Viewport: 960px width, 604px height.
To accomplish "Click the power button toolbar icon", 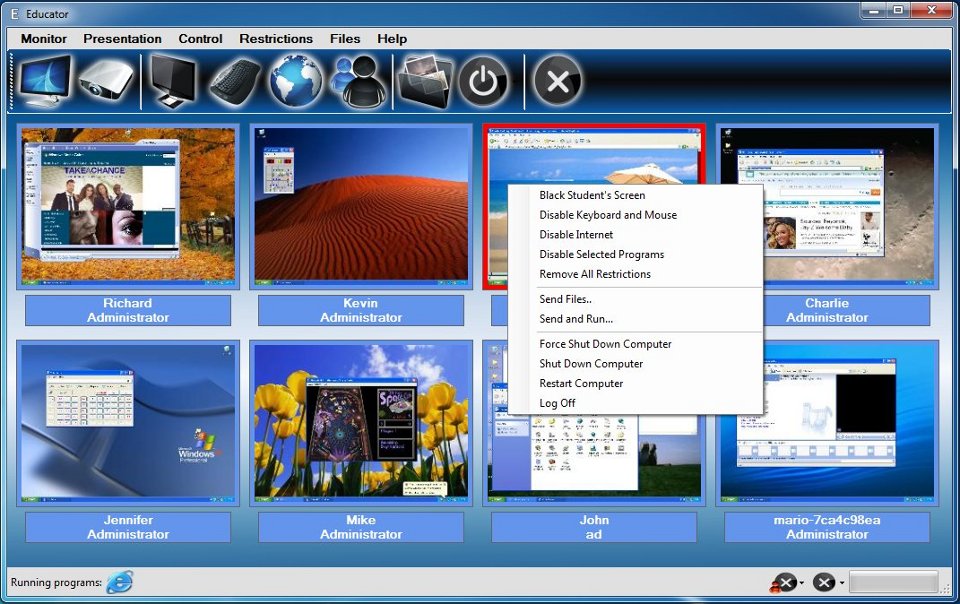I will (x=483, y=82).
